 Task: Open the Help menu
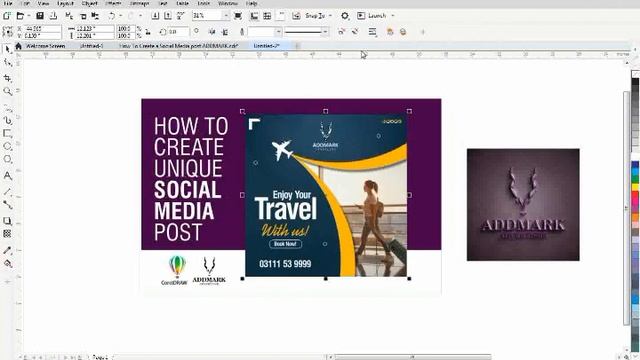251,3
